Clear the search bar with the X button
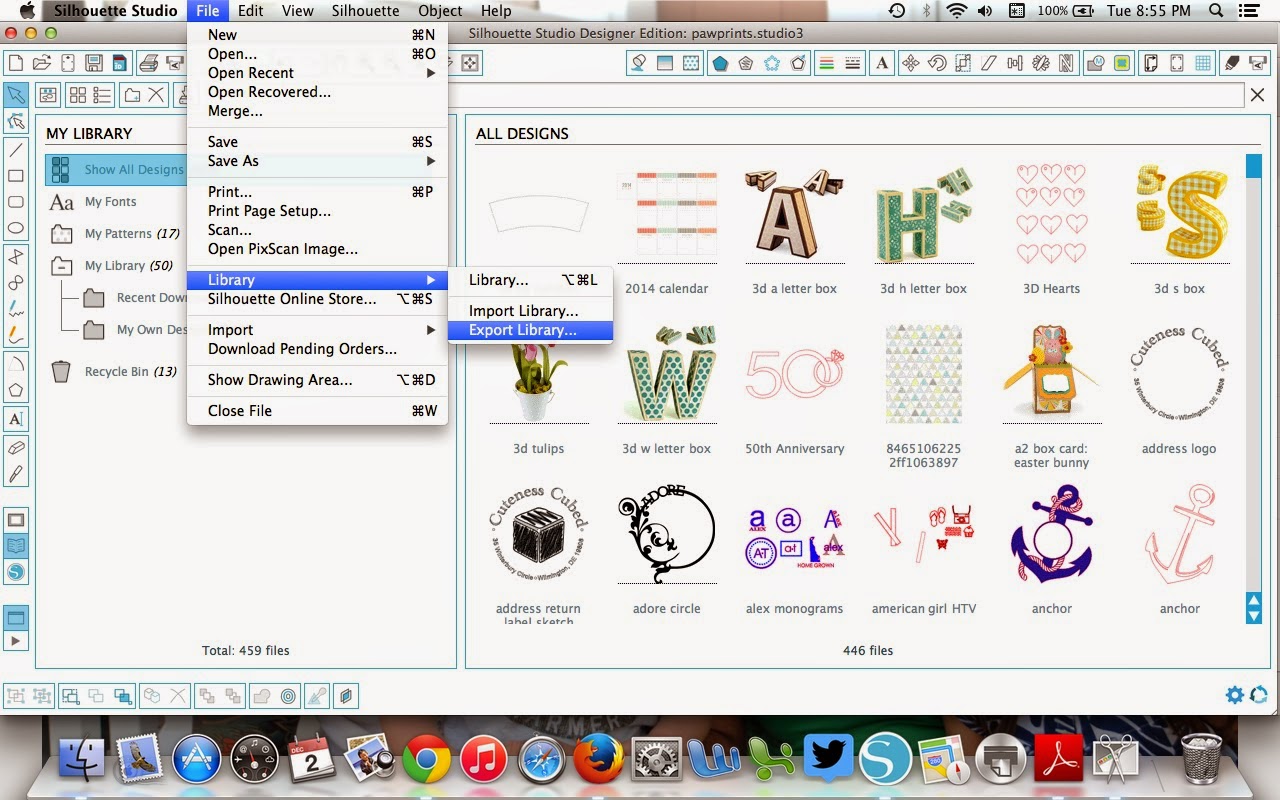This screenshot has height=800, width=1280. pyautogui.click(x=1257, y=95)
